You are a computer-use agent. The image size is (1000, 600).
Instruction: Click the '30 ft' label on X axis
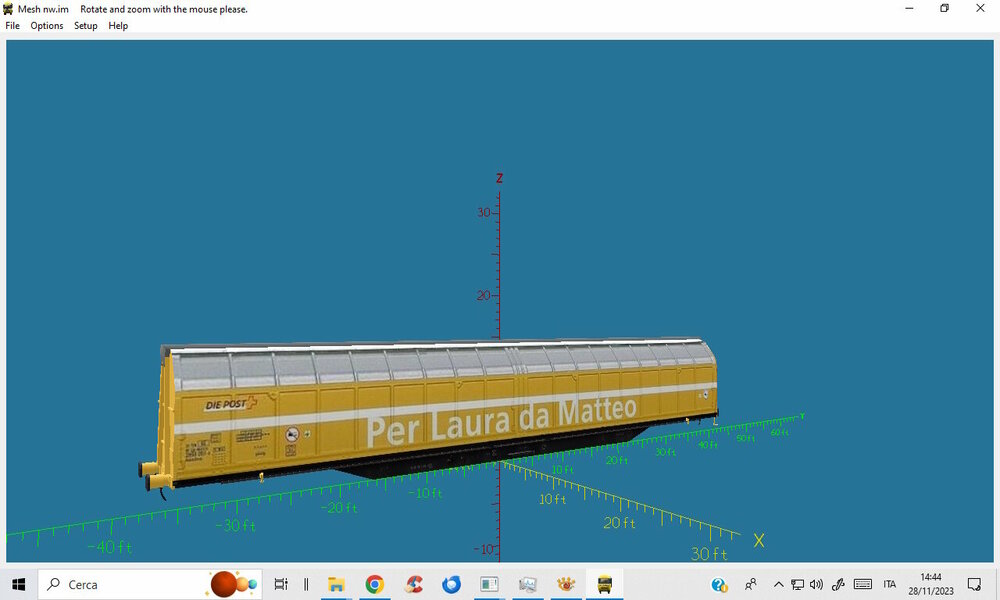click(709, 554)
